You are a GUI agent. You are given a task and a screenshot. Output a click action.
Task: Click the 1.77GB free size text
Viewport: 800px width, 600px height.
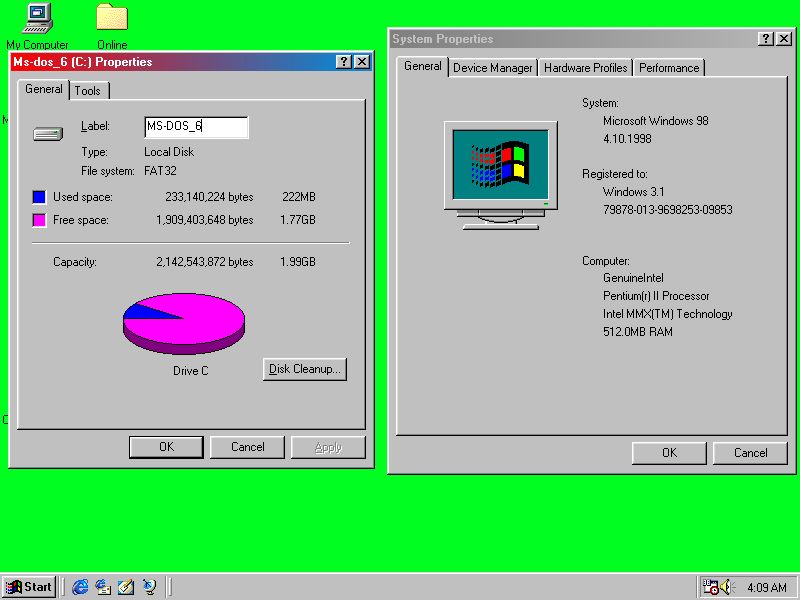[298, 220]
